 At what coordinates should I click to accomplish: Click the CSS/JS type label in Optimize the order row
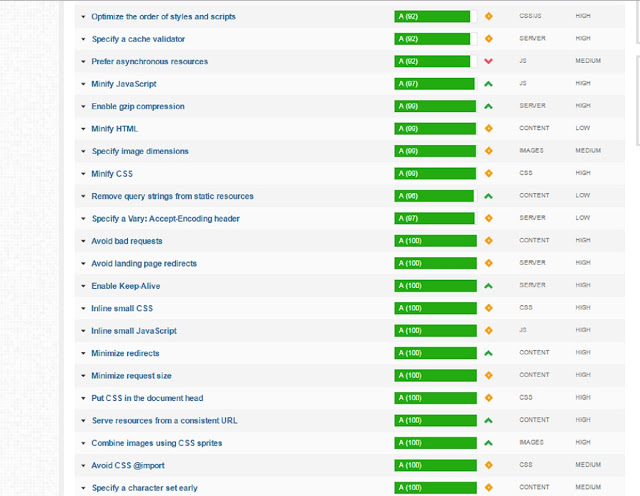point(530,16)
